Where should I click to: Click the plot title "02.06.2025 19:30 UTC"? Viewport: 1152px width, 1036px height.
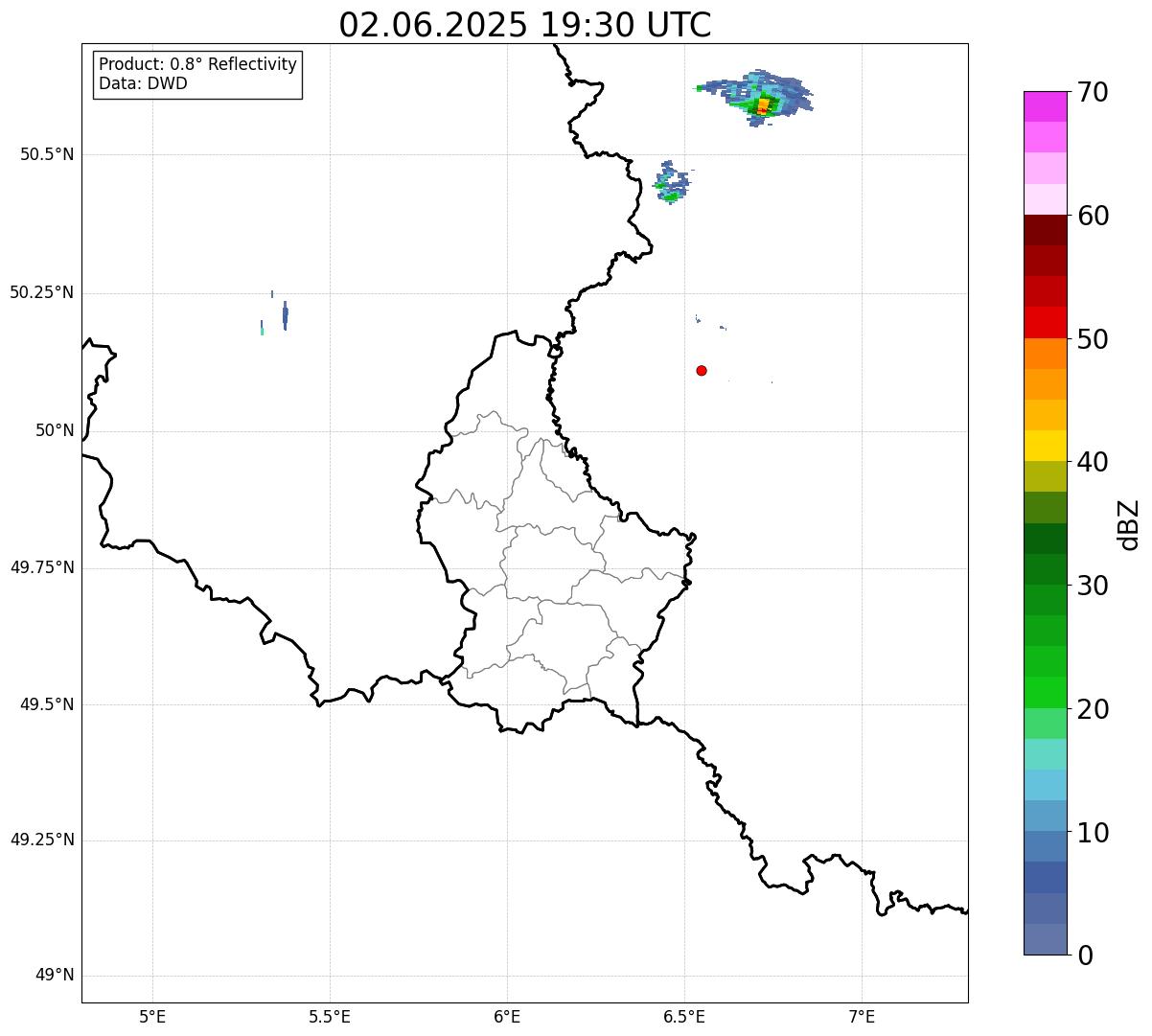(525, 25)
